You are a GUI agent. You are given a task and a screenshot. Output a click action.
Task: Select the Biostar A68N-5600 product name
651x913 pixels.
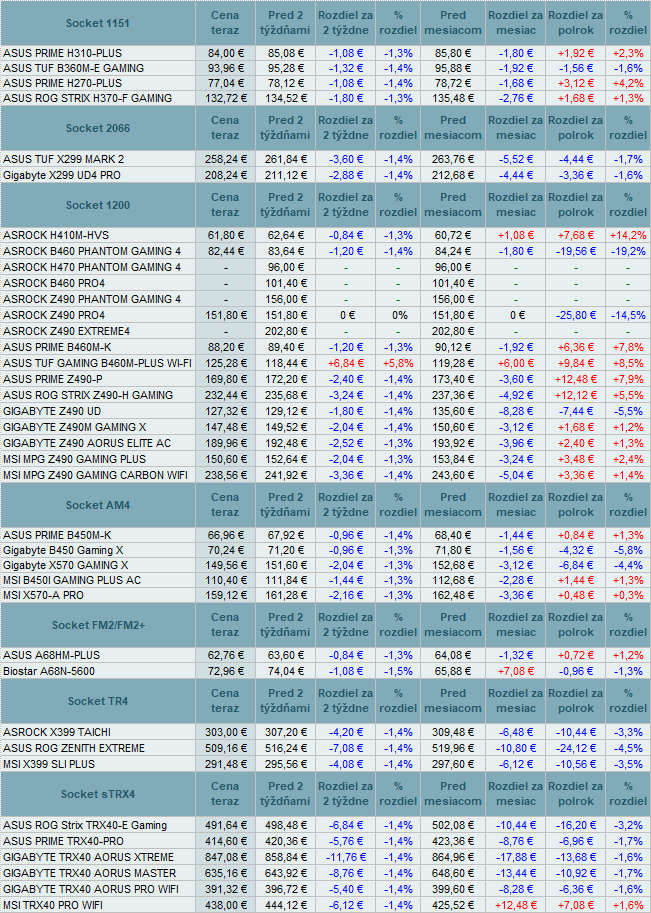click(49, 671)
